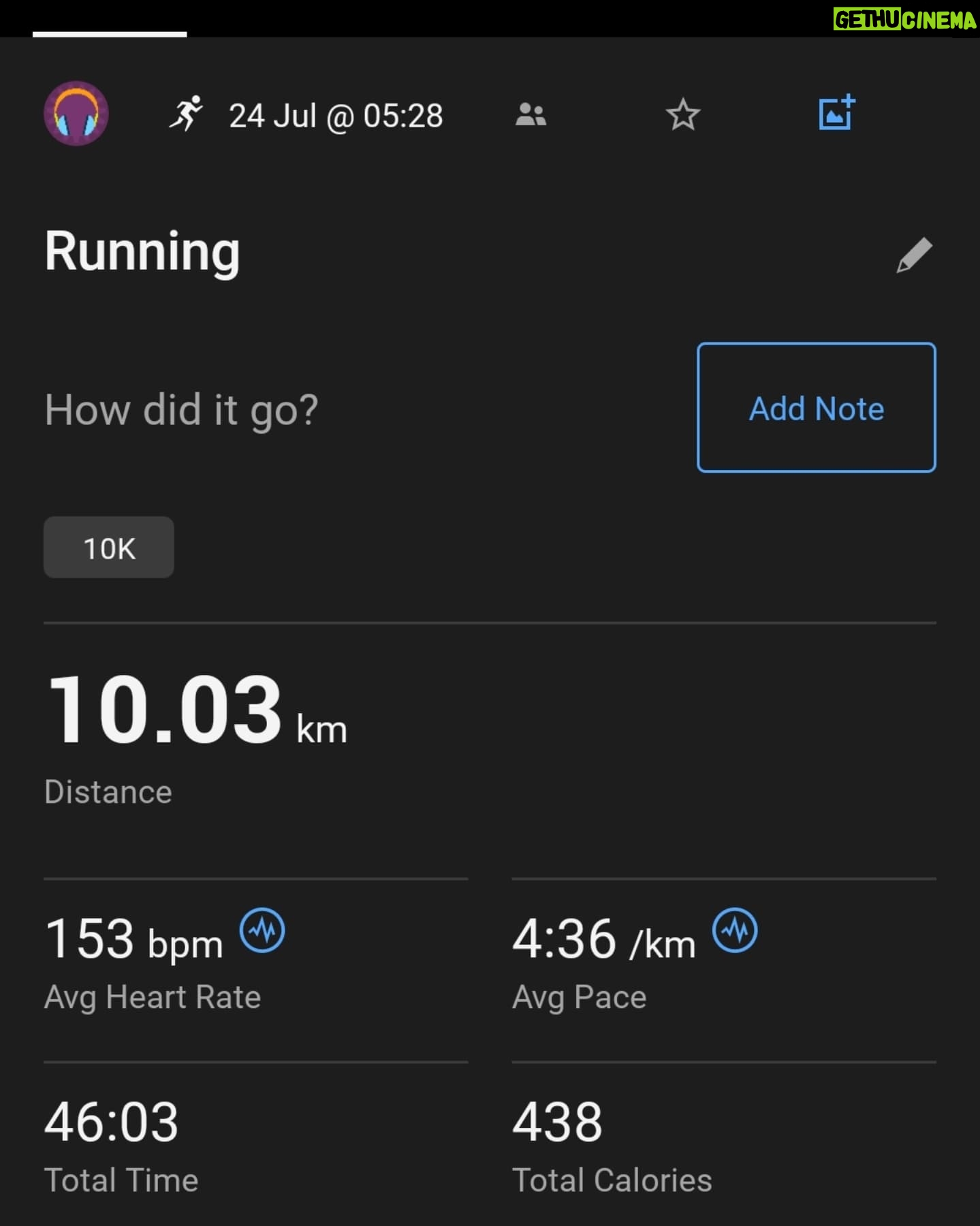This screenshot has height=1226, width=980.
Task: Open the headphones profile avatar
Action: tap(76, 114)
